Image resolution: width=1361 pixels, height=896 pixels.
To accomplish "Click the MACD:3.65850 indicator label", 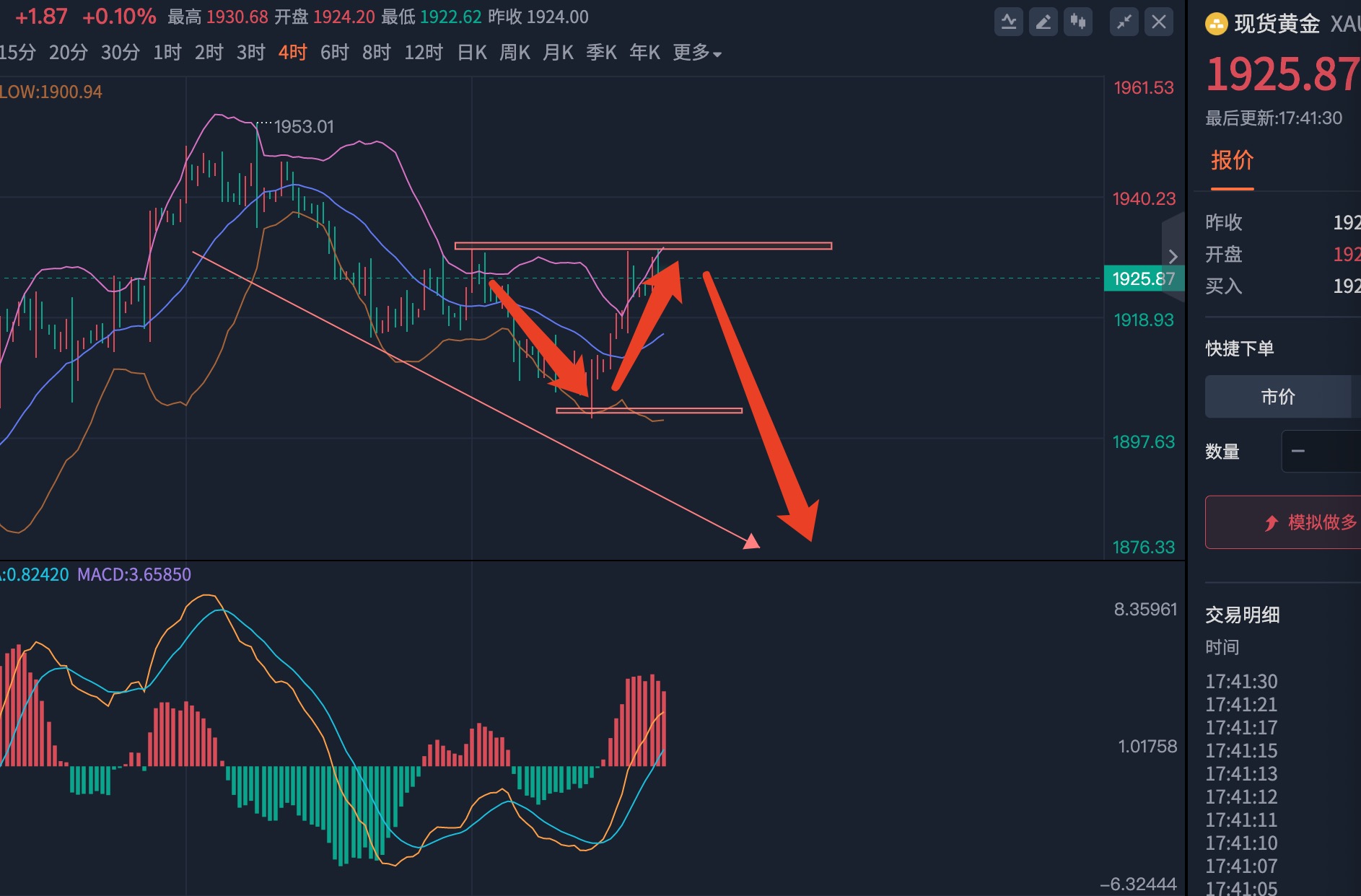I will (x=134, y=575).
